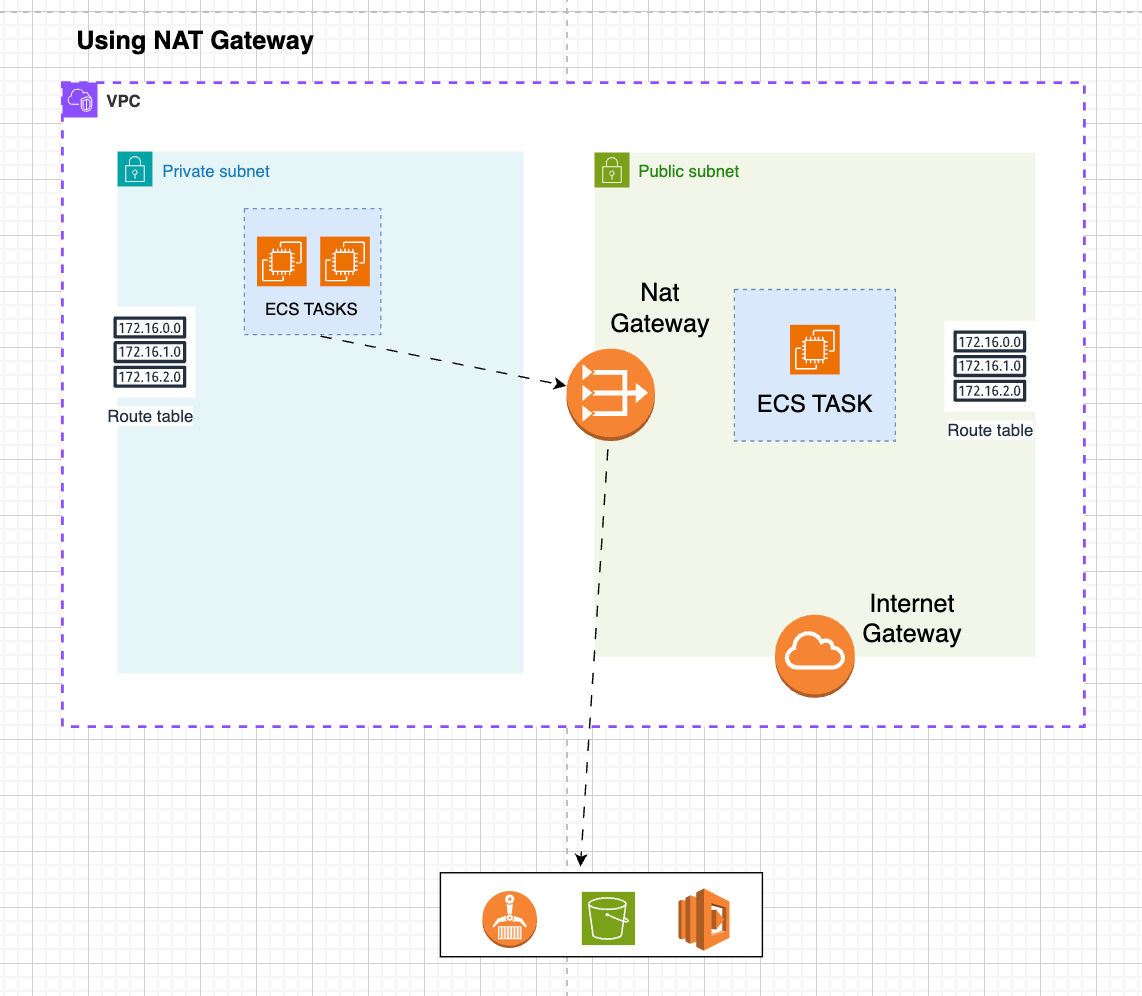Click the 'Route table' label in private subnet
Image resolution: width=1142 pixels, height=996 pixels.
(150, 416)
